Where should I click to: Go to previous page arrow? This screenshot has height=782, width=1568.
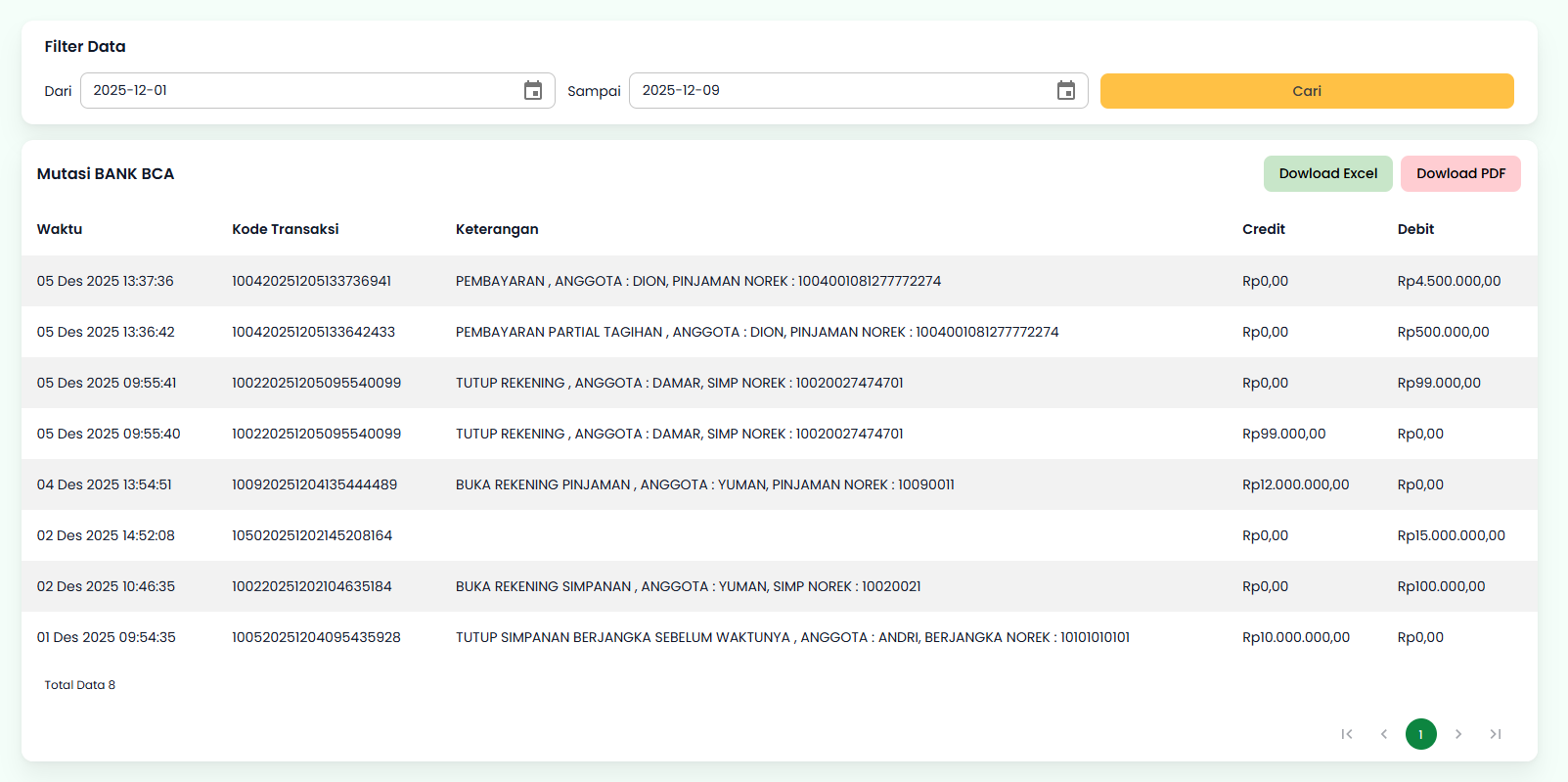coord(1384,734)
